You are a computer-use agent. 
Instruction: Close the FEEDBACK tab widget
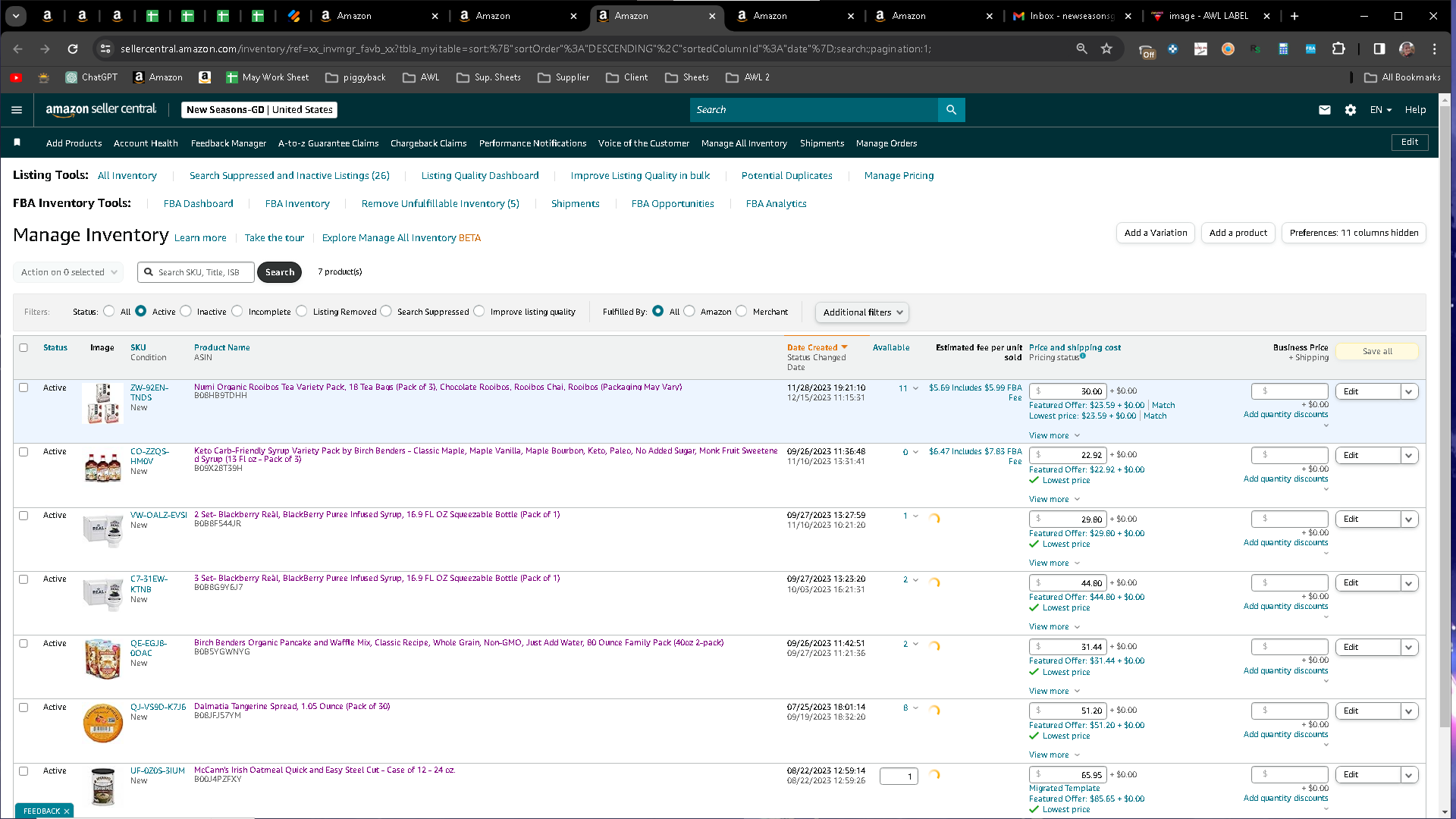click(67, 811)
